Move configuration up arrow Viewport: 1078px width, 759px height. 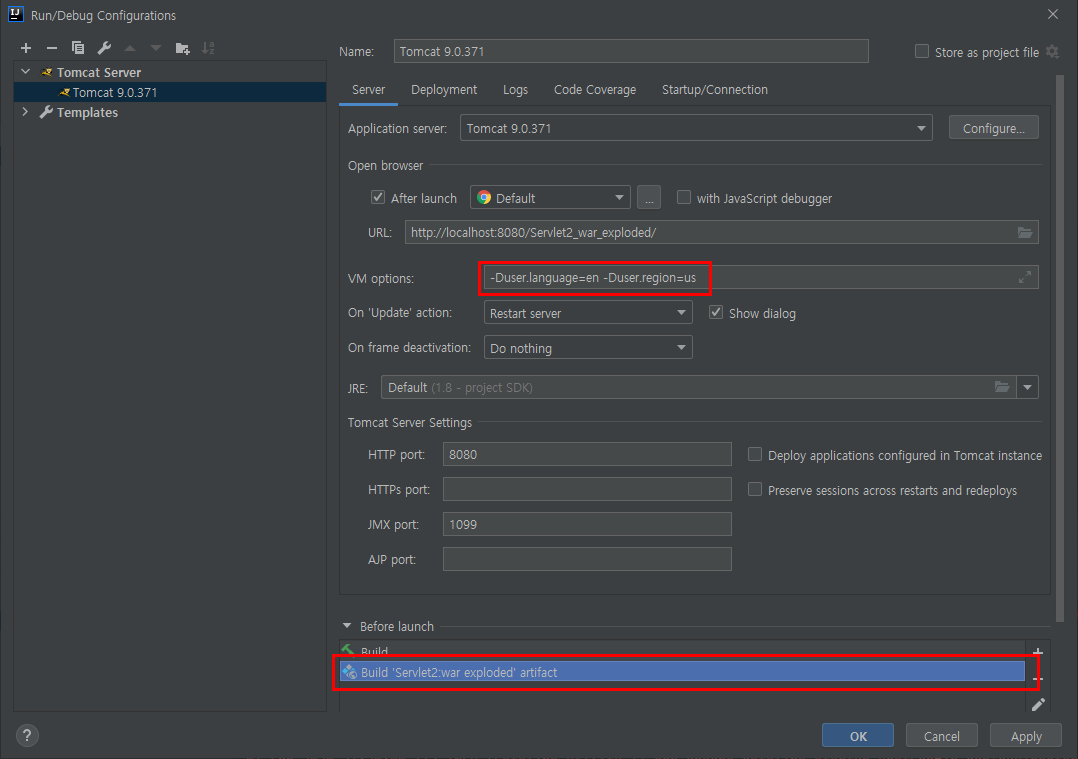130,48
